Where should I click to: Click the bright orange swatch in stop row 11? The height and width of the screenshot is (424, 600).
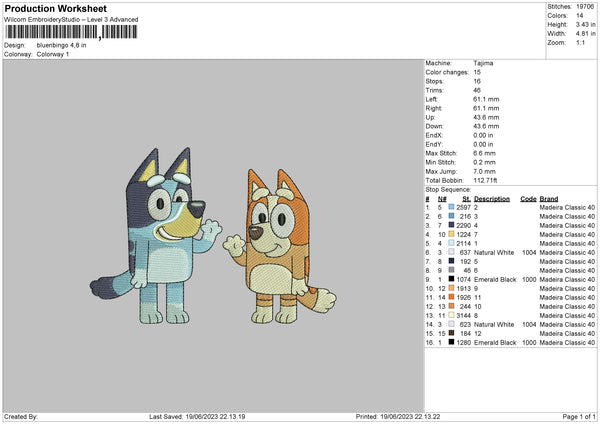tap(451, 297)
